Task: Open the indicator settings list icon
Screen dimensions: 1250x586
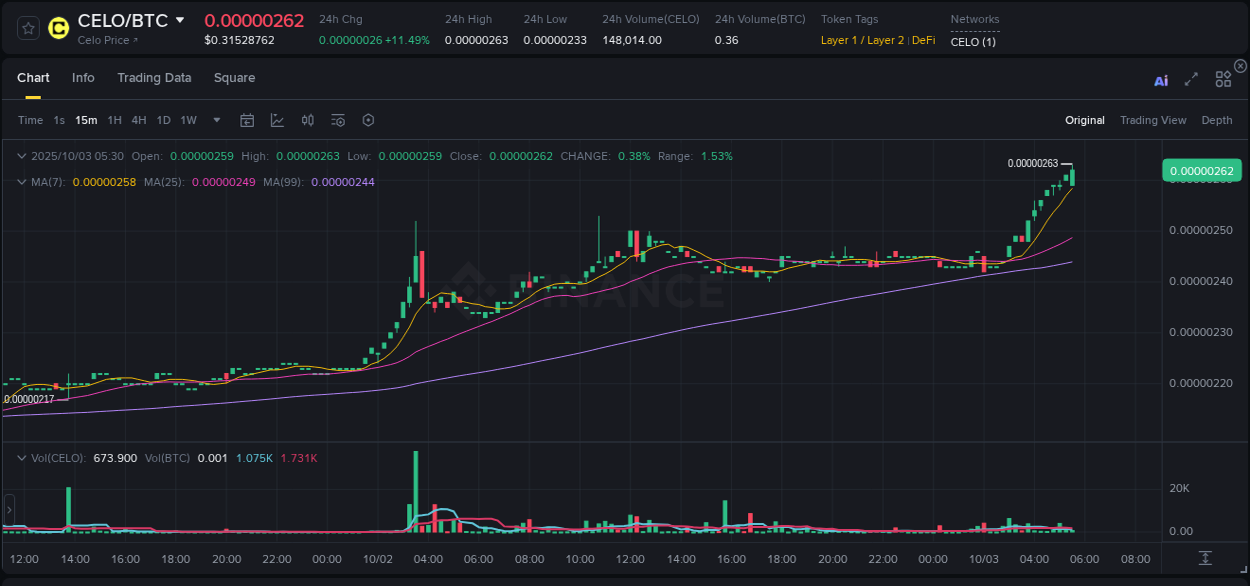Action: coord(337,120)
